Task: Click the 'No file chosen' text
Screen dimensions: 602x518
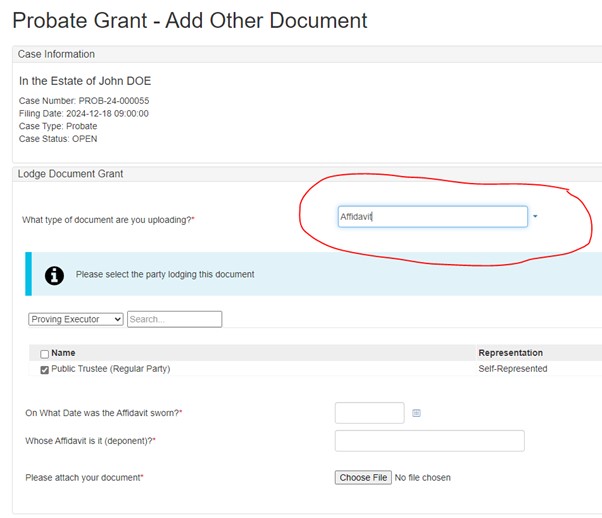Action: pos(422,478)
